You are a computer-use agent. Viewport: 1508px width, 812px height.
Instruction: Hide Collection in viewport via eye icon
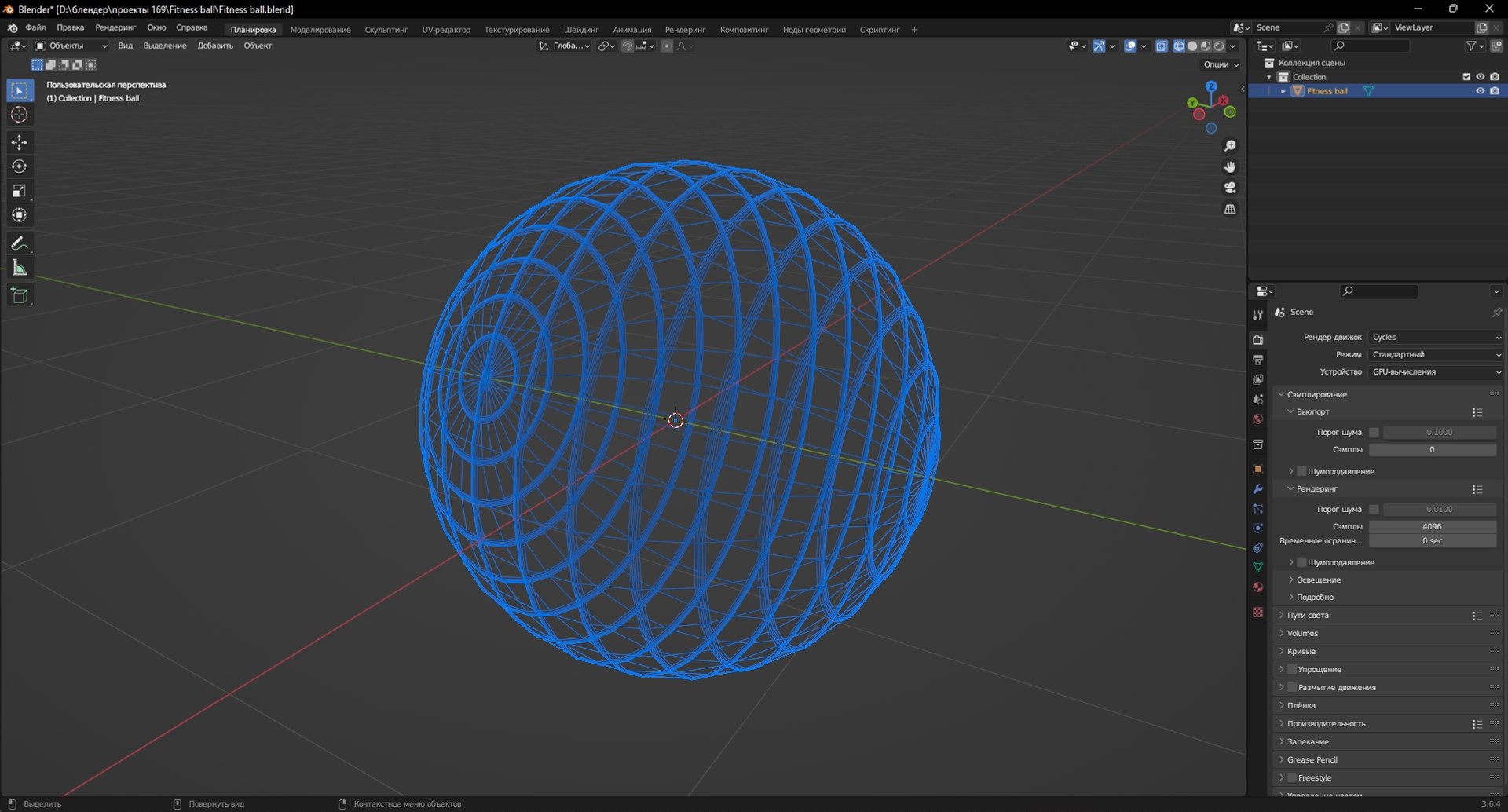pos(1481,77)
